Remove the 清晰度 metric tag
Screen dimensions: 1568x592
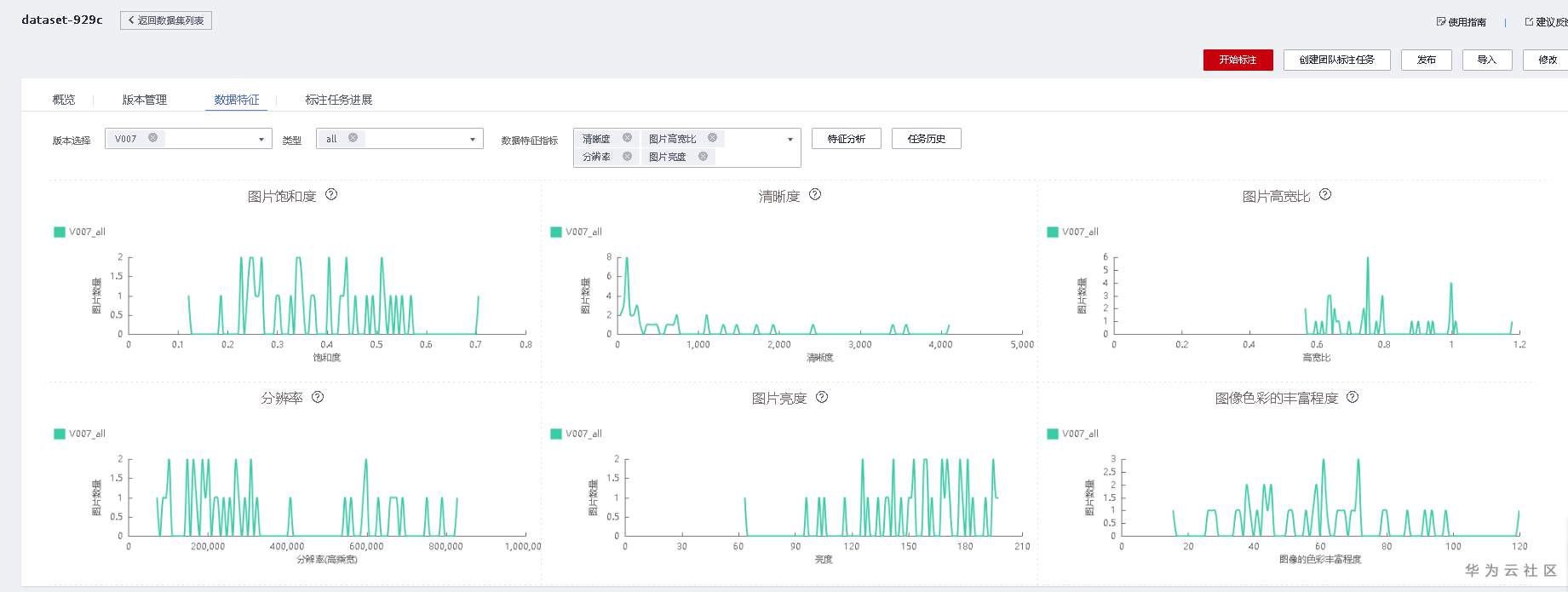627,138
